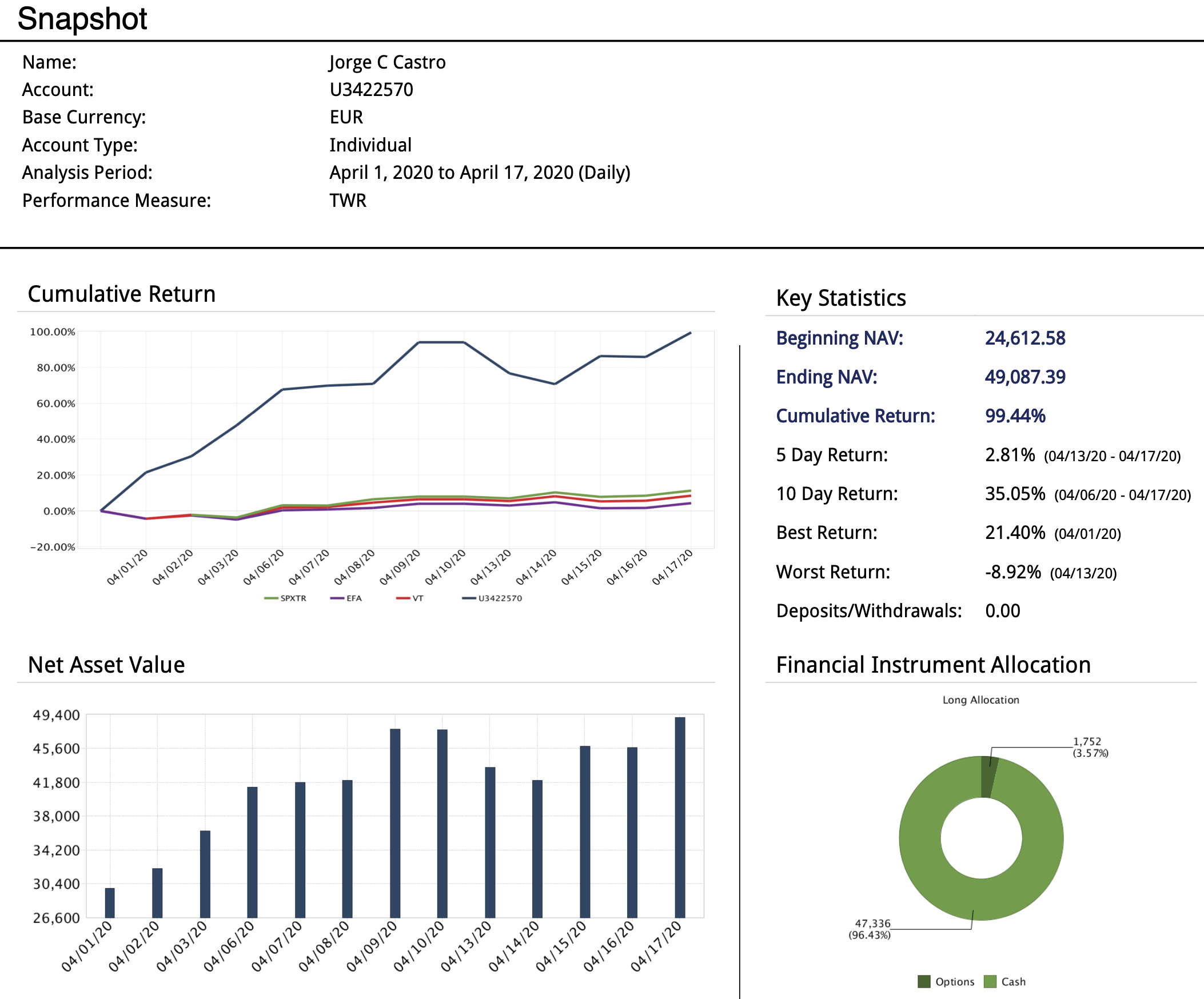Click the 04/01/20 NAV bar

(x=110, y=903)
